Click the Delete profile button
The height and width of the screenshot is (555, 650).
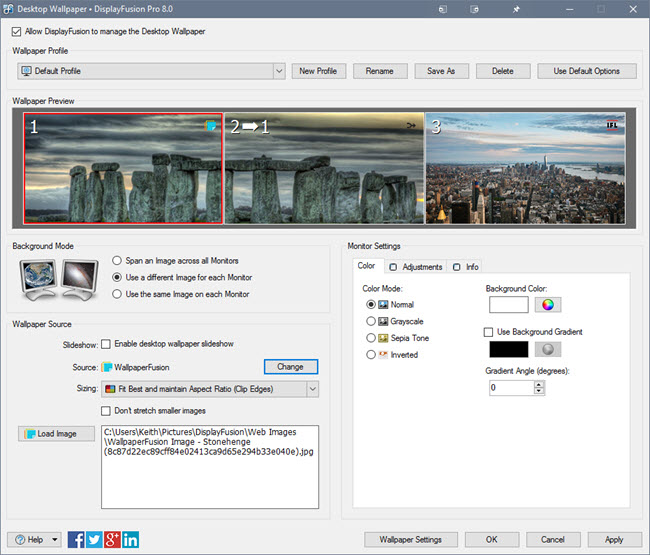[503, 71]
